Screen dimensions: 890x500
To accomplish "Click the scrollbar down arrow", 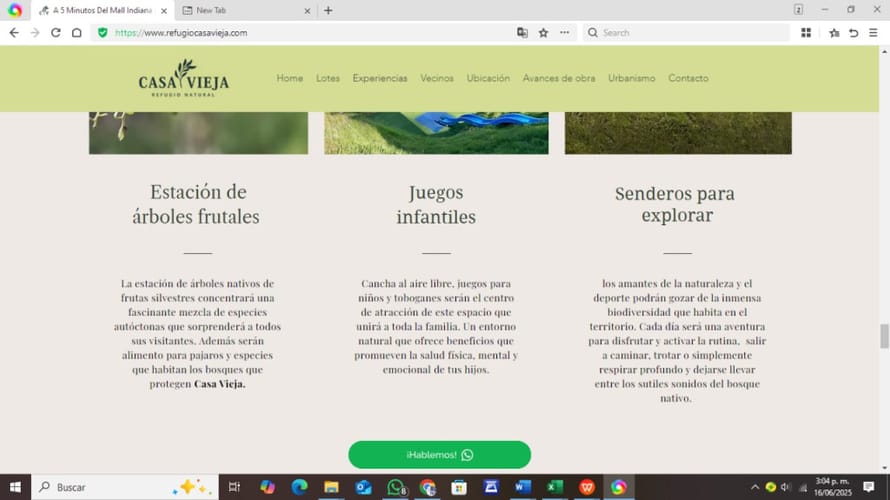I will point(884,468).
